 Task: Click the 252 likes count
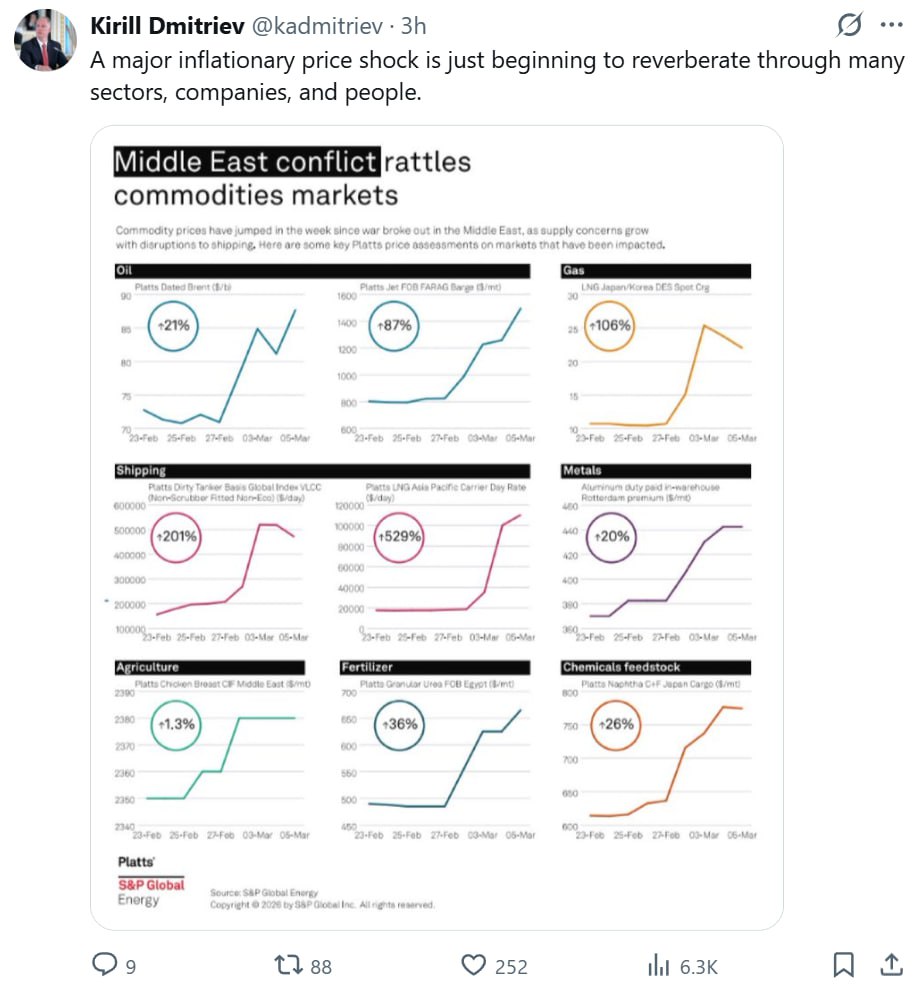tap(511, 965)
